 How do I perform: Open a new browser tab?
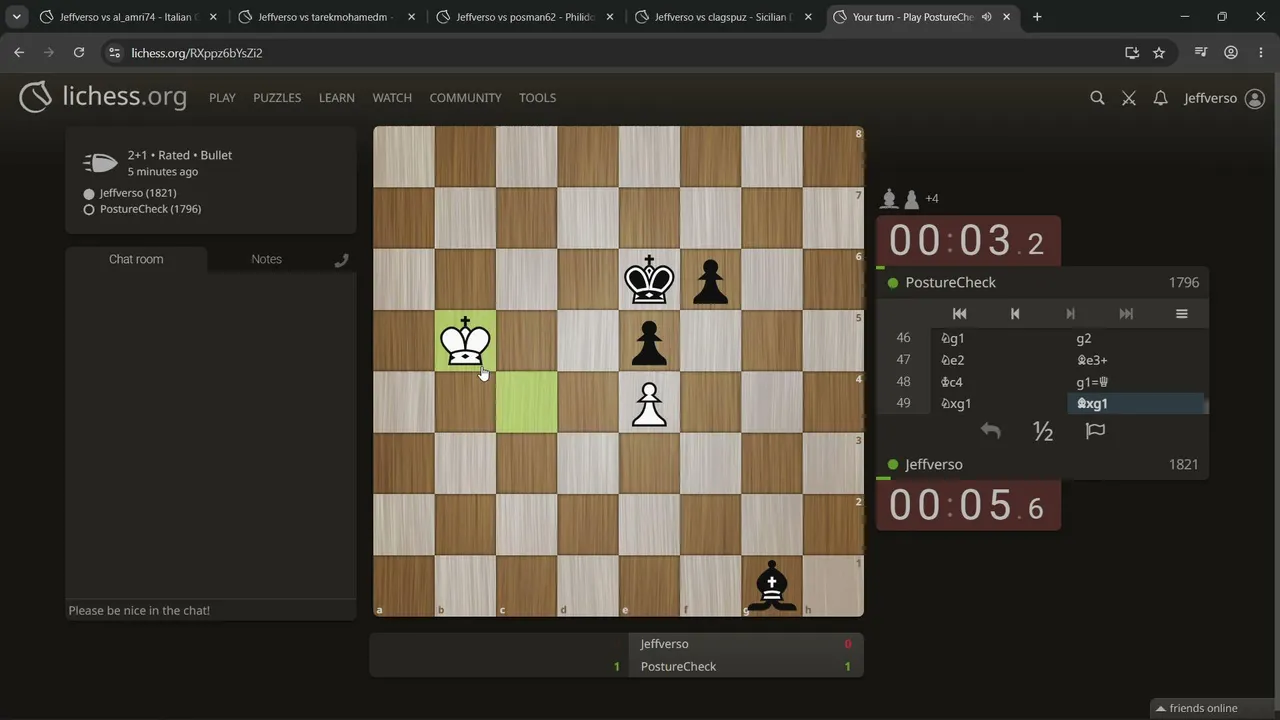(1037, 17)
